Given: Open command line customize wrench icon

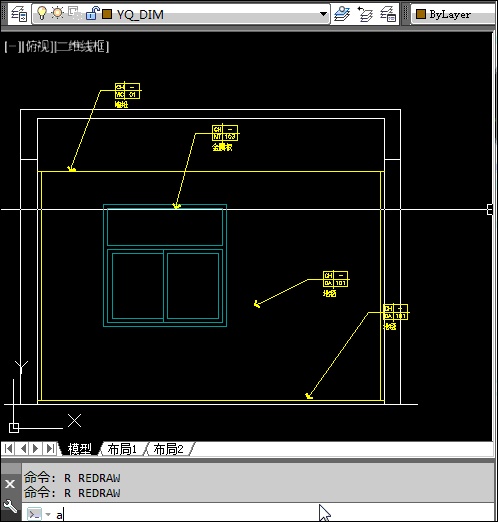Looking at the screenshot, I should click(x=10, y=506).
